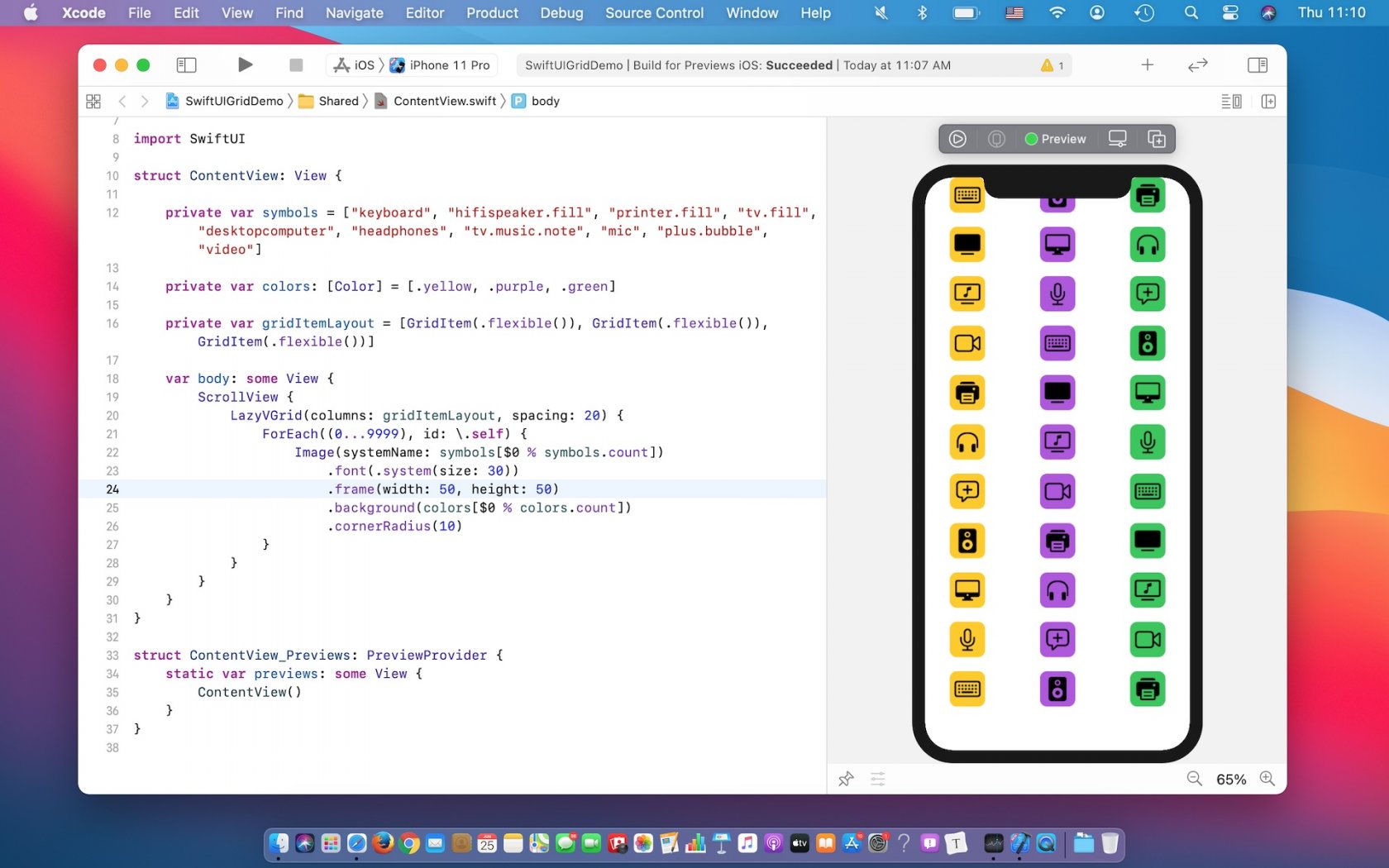This screenshot has height=868, width=1389.
Task: Toggle the Navigator sidebar panel
Action: 187,65
